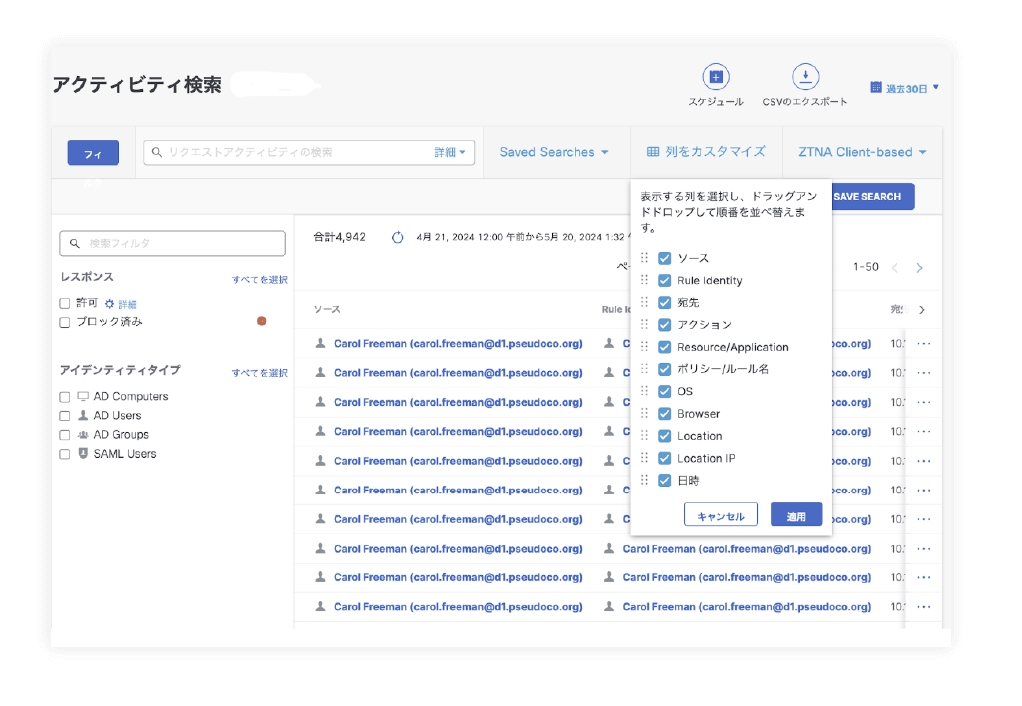This screenshot has width=1022, height=706.
Task: Click the キャンセル cancel button
Action: [720, 516]
